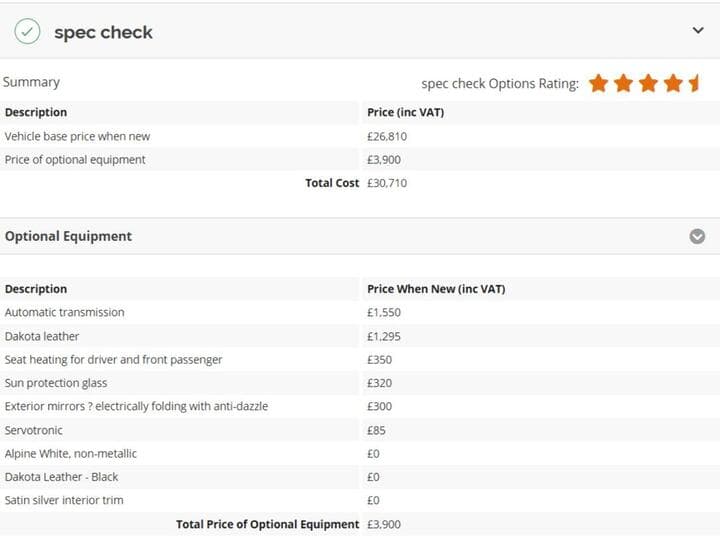Collapse the Optional Equipment grey arrow
The width and height of the screenshot is (720, 540).
tap(697, 236)
